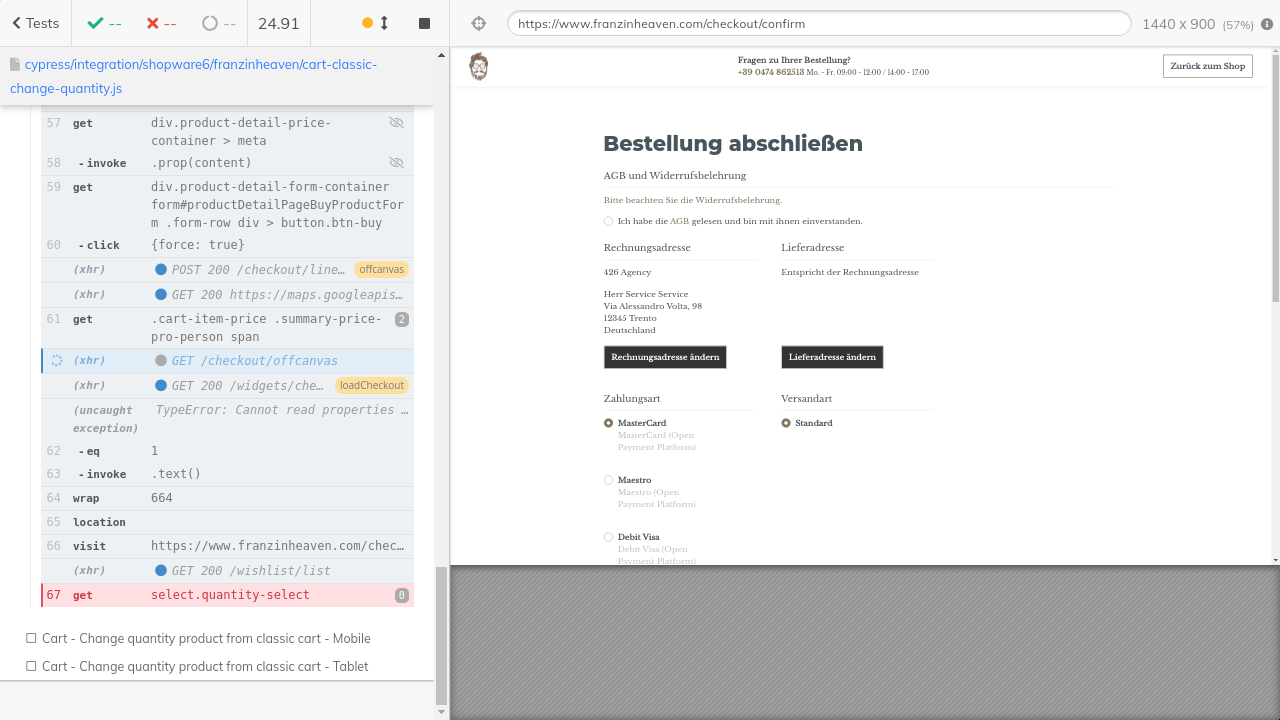The height and width of the screenshot is (720, 1280).
Task: Click the loadCheckout alias badge
Action: tap(371, 386)
